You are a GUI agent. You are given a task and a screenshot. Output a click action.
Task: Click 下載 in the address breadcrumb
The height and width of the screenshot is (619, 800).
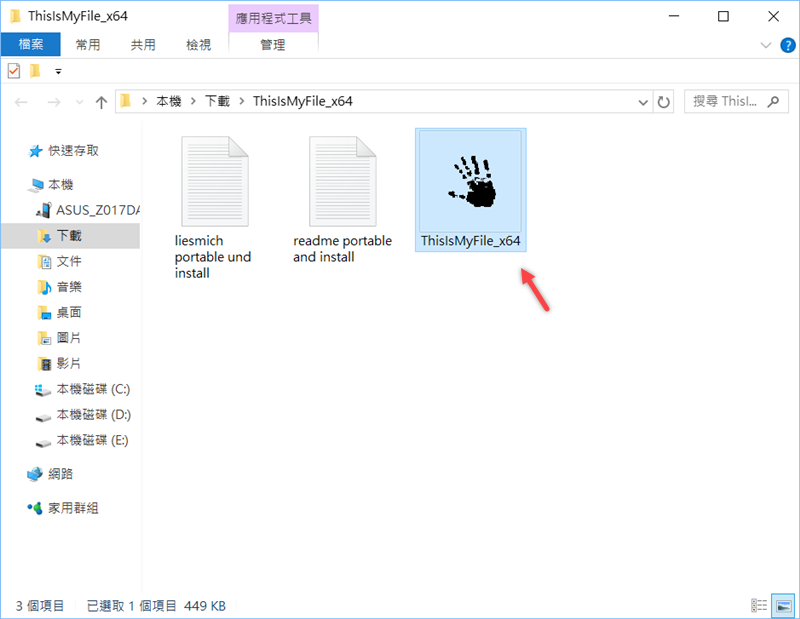pos(217,101)
